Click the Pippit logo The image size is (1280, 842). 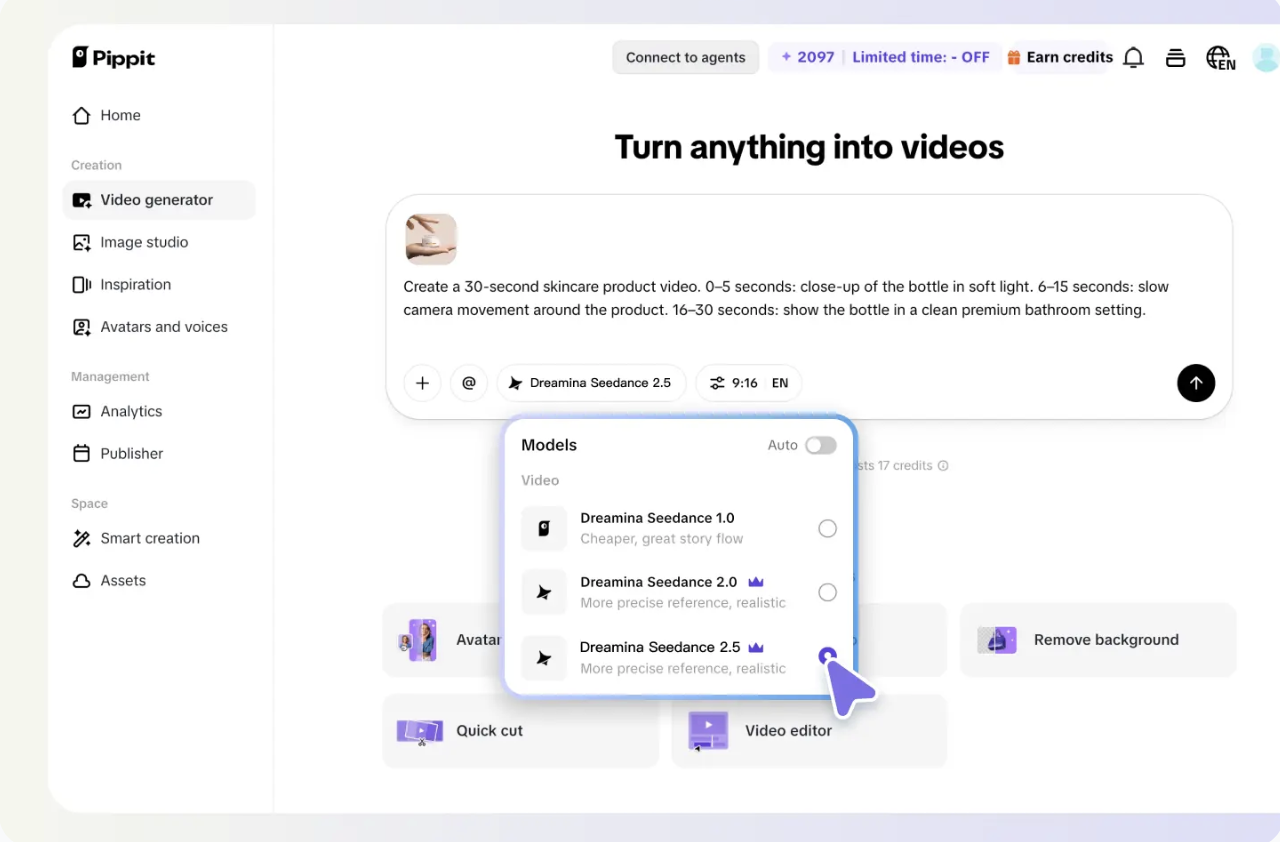(x=112, y=57)
